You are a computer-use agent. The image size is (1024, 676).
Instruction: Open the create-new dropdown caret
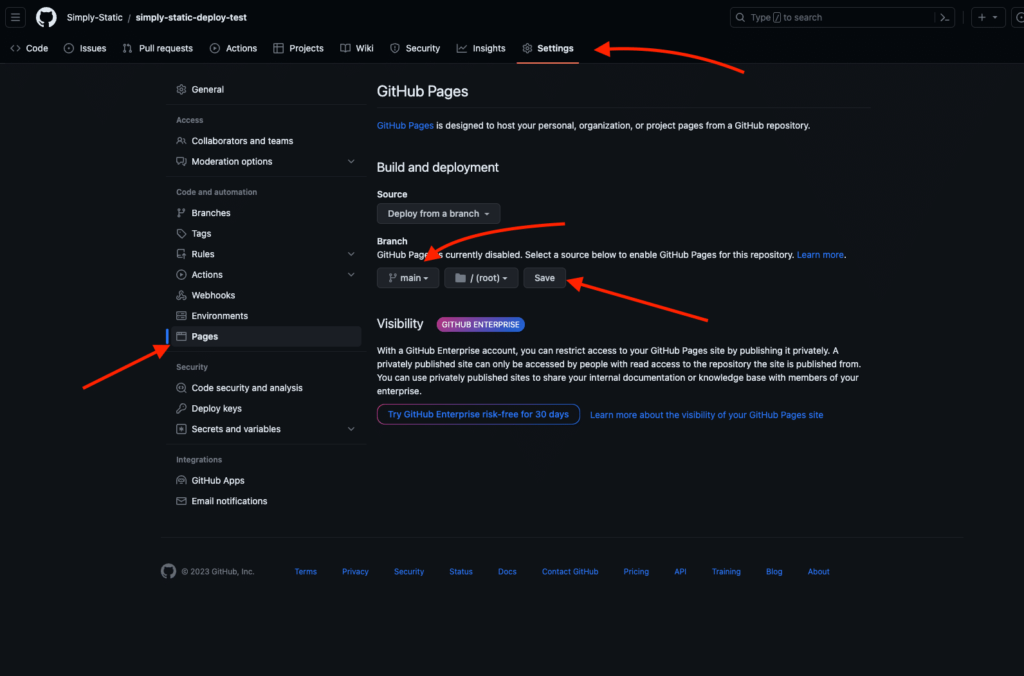[995, 18]
